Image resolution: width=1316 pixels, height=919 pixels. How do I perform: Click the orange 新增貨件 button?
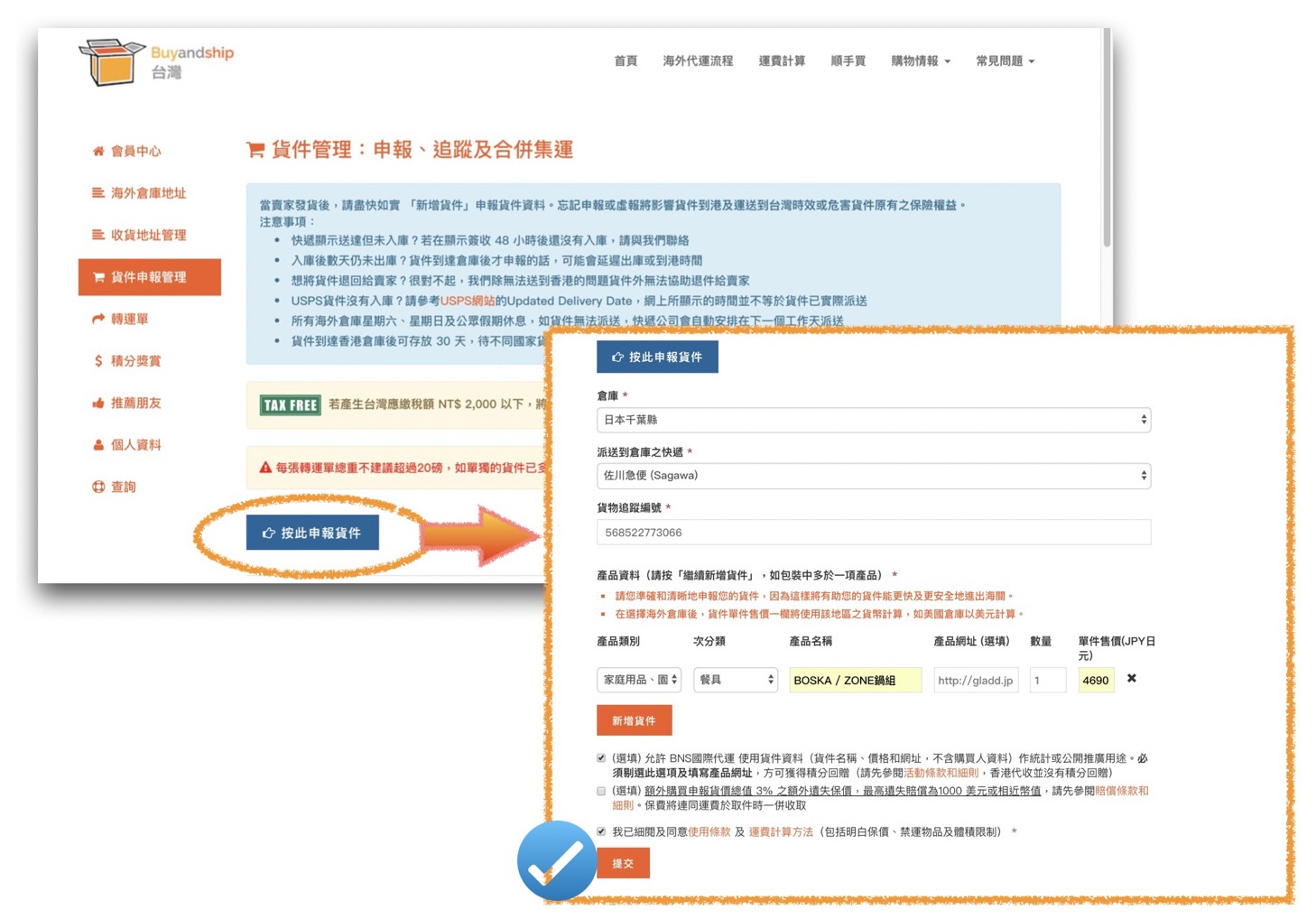pos(634,720)
